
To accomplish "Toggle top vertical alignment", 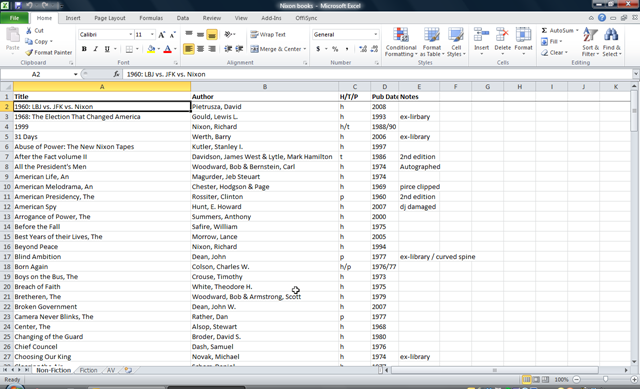I will click(x=189, y=35).
